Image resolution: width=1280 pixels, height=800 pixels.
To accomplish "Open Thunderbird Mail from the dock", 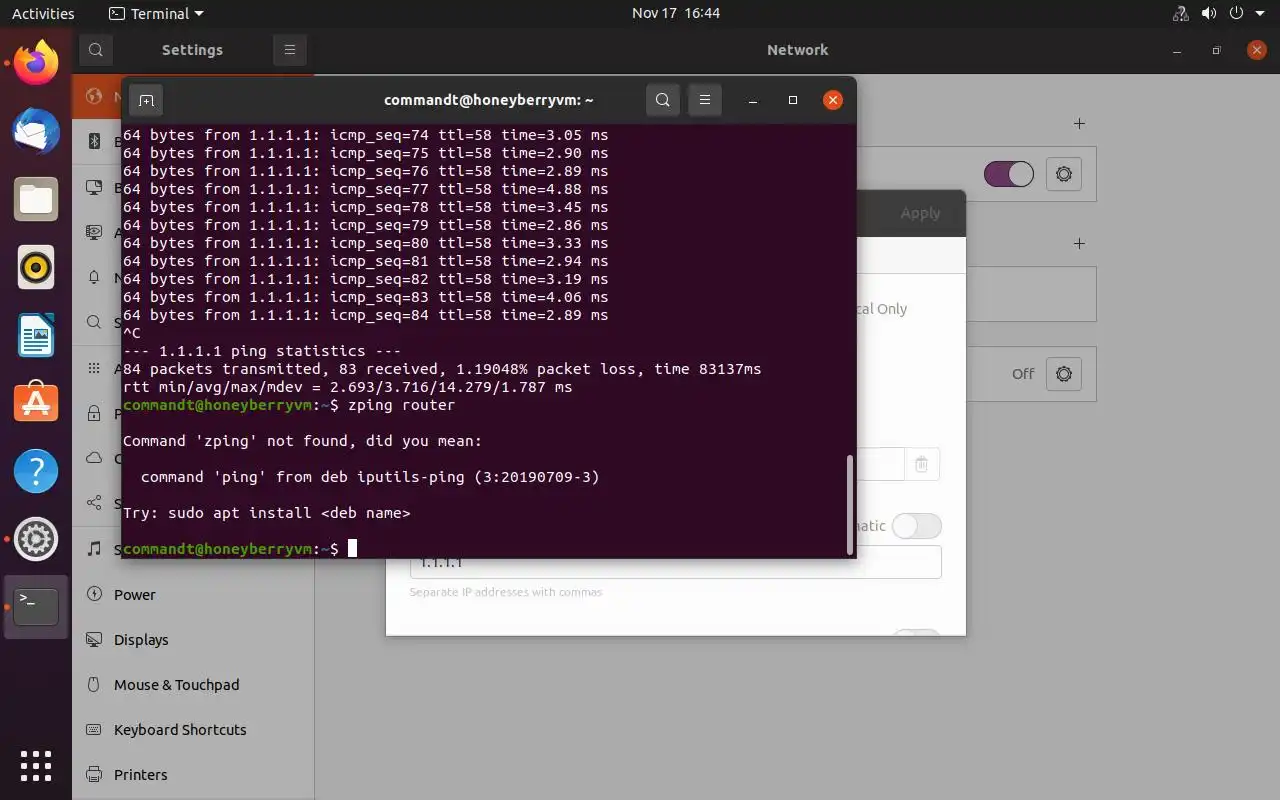I will (36, 131).
